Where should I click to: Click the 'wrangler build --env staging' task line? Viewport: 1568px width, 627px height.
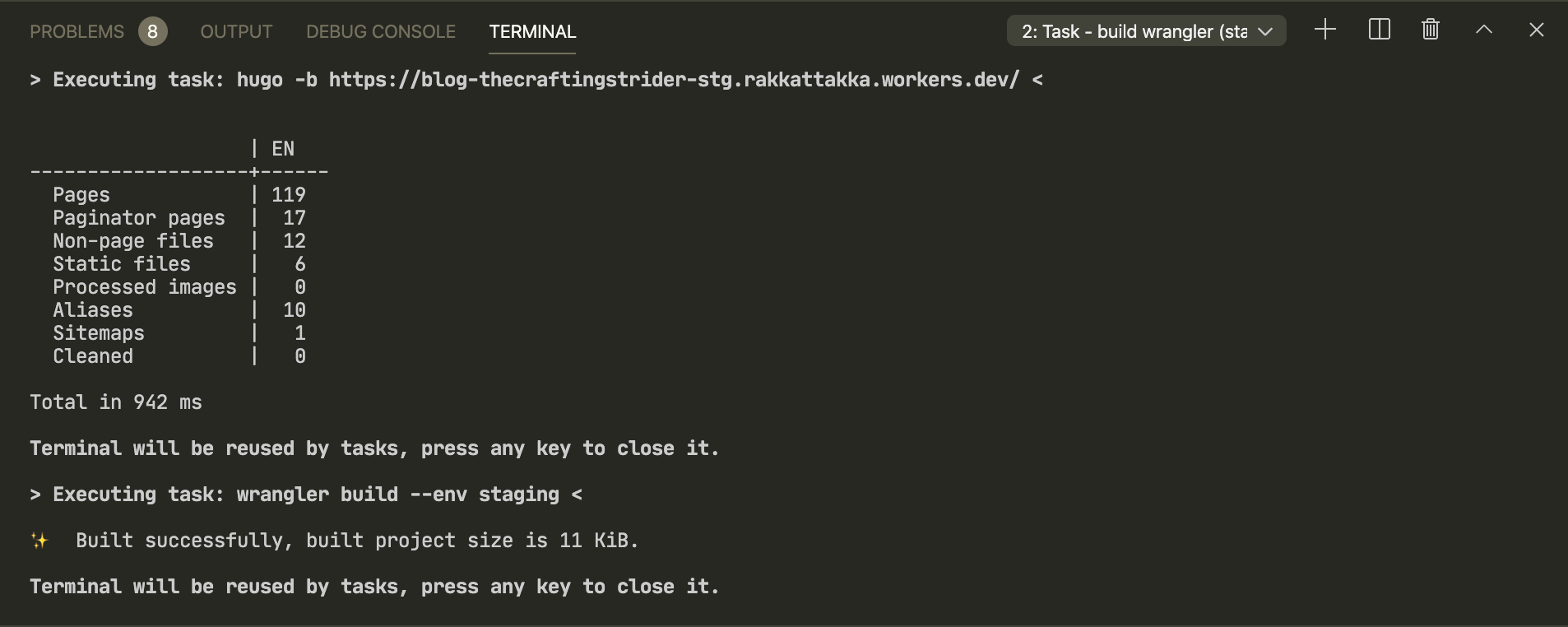(398, 495)
